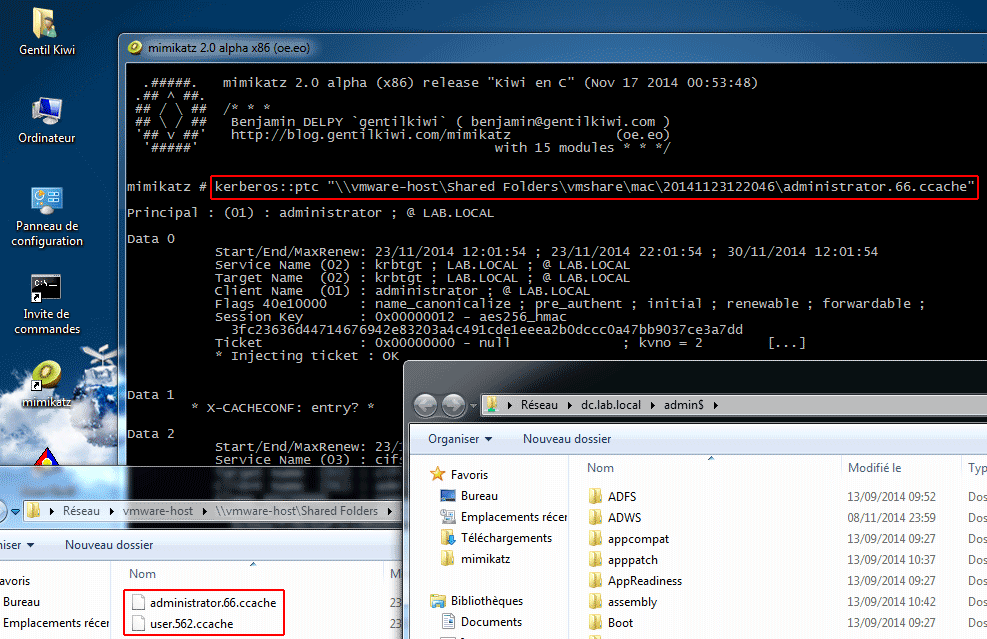Launch Invite de commandes shortcut
Image resolution: width=987 pixels, height=639 pixels.
47,304
